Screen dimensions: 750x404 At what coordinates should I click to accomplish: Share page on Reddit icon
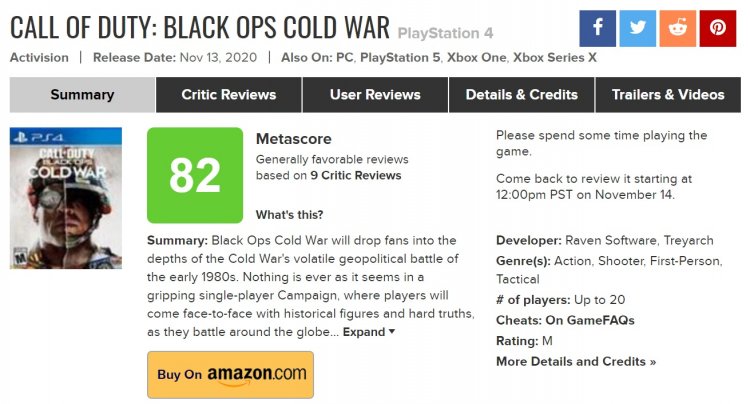678,28
